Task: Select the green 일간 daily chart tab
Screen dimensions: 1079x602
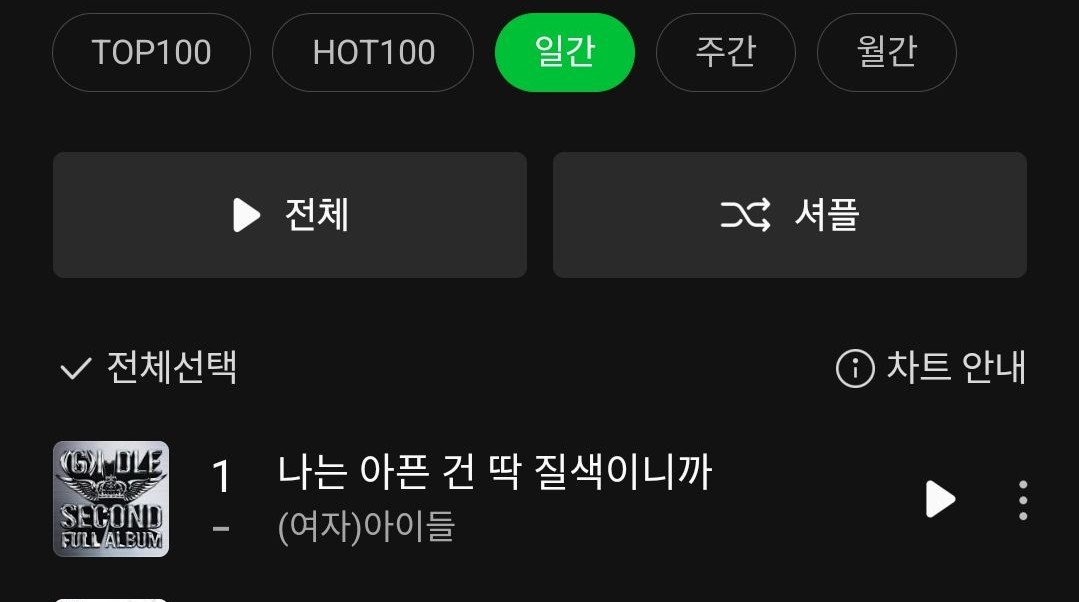Action: tap(564, 52)
